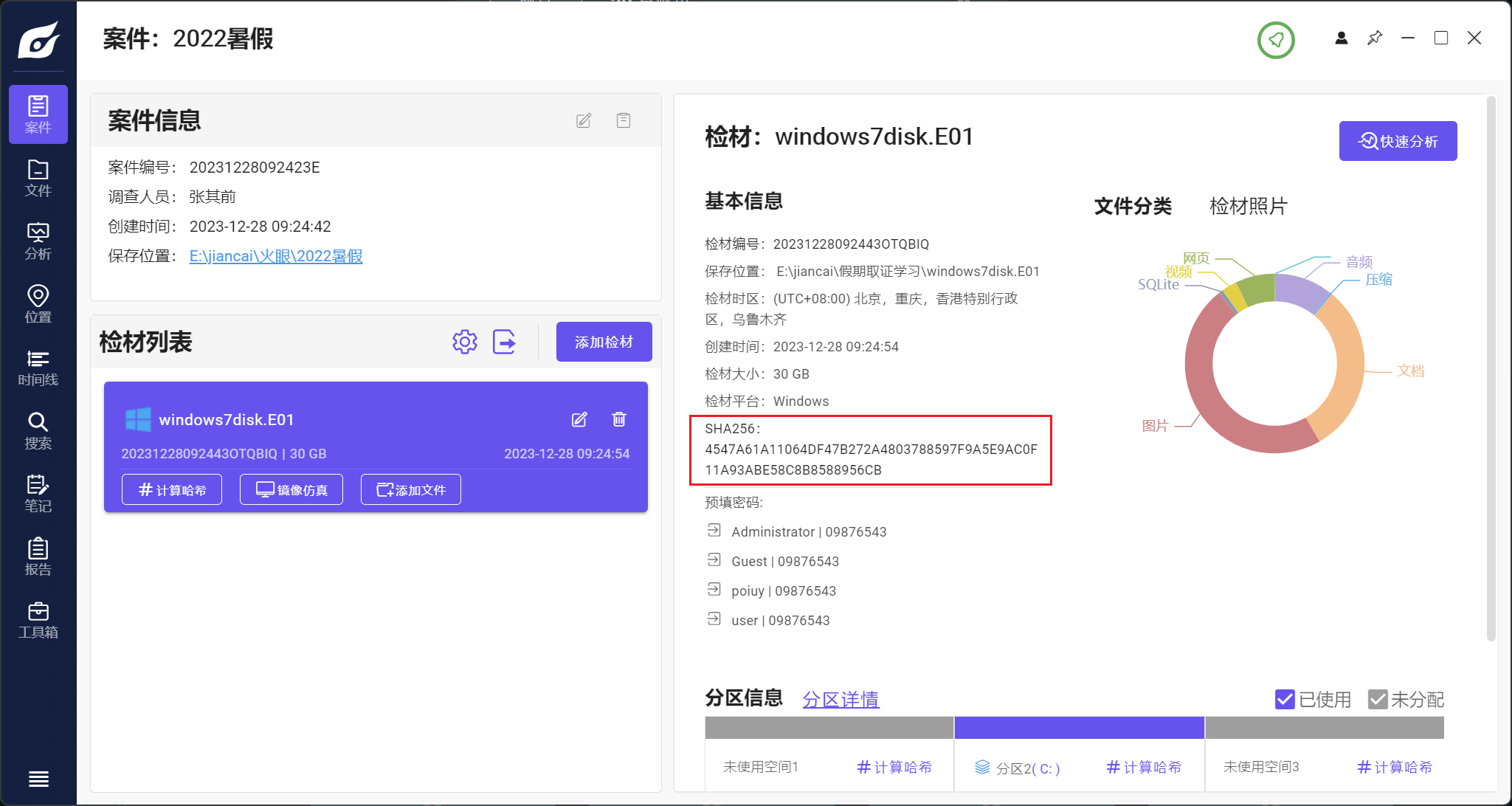Switch to the 检材照片 tab

click(x=1249, y=206)
